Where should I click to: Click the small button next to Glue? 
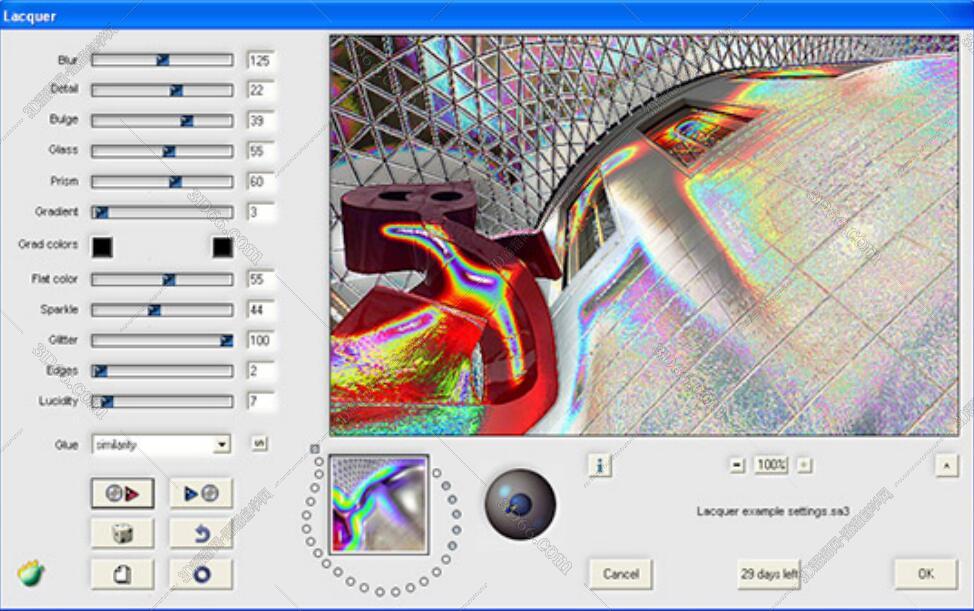[x=259, y=444]
